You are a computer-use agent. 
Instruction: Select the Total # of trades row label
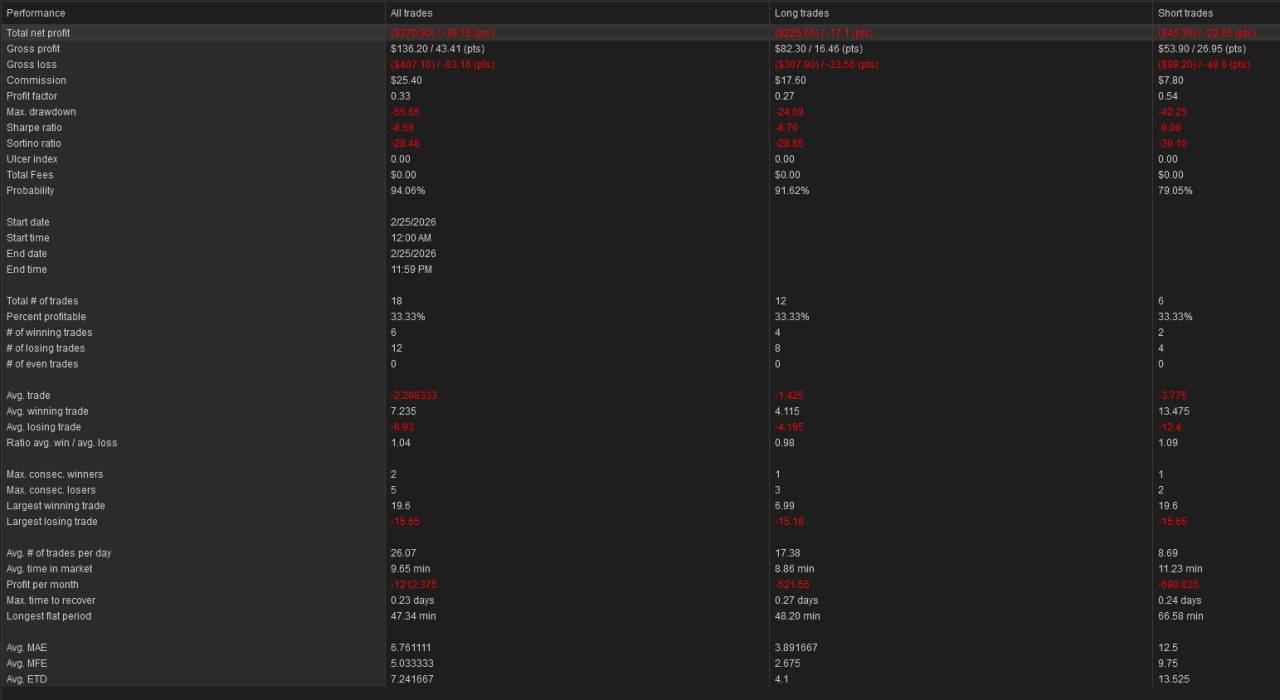[42, 301]
